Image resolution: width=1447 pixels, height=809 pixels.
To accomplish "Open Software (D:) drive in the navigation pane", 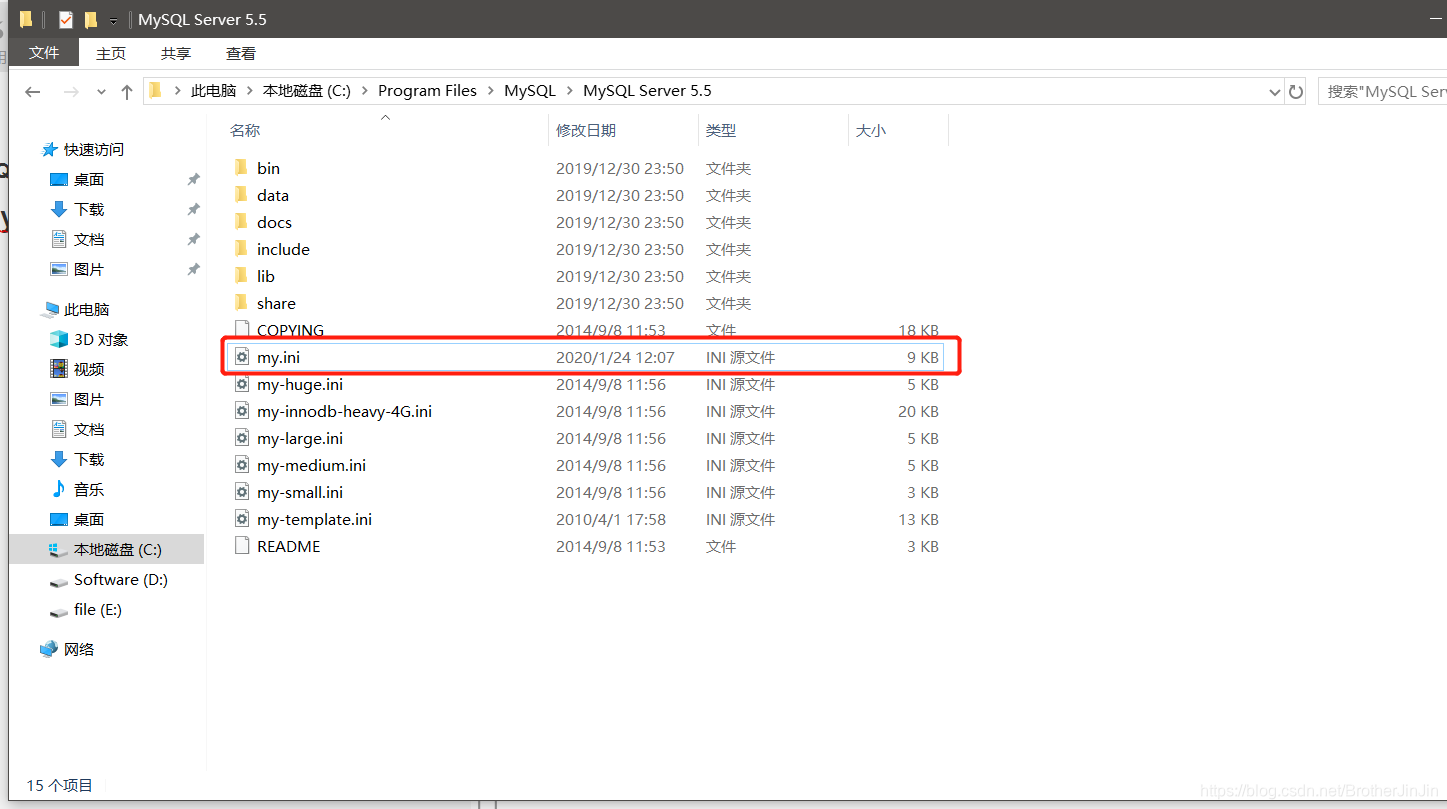I will [121, 579].
